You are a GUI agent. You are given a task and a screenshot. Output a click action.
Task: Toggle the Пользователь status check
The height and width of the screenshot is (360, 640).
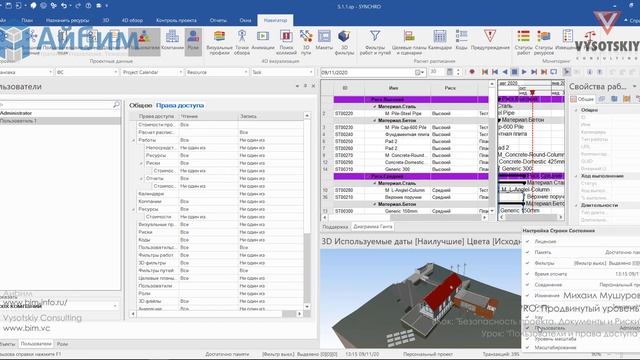point(527,328)
